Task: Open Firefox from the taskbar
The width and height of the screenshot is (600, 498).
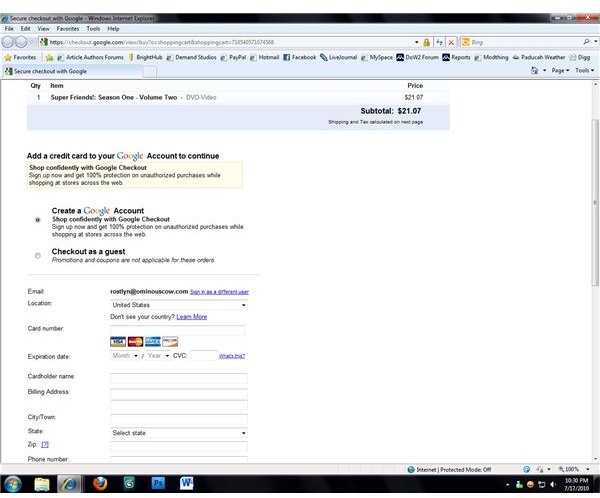Action: click(100, 484)
